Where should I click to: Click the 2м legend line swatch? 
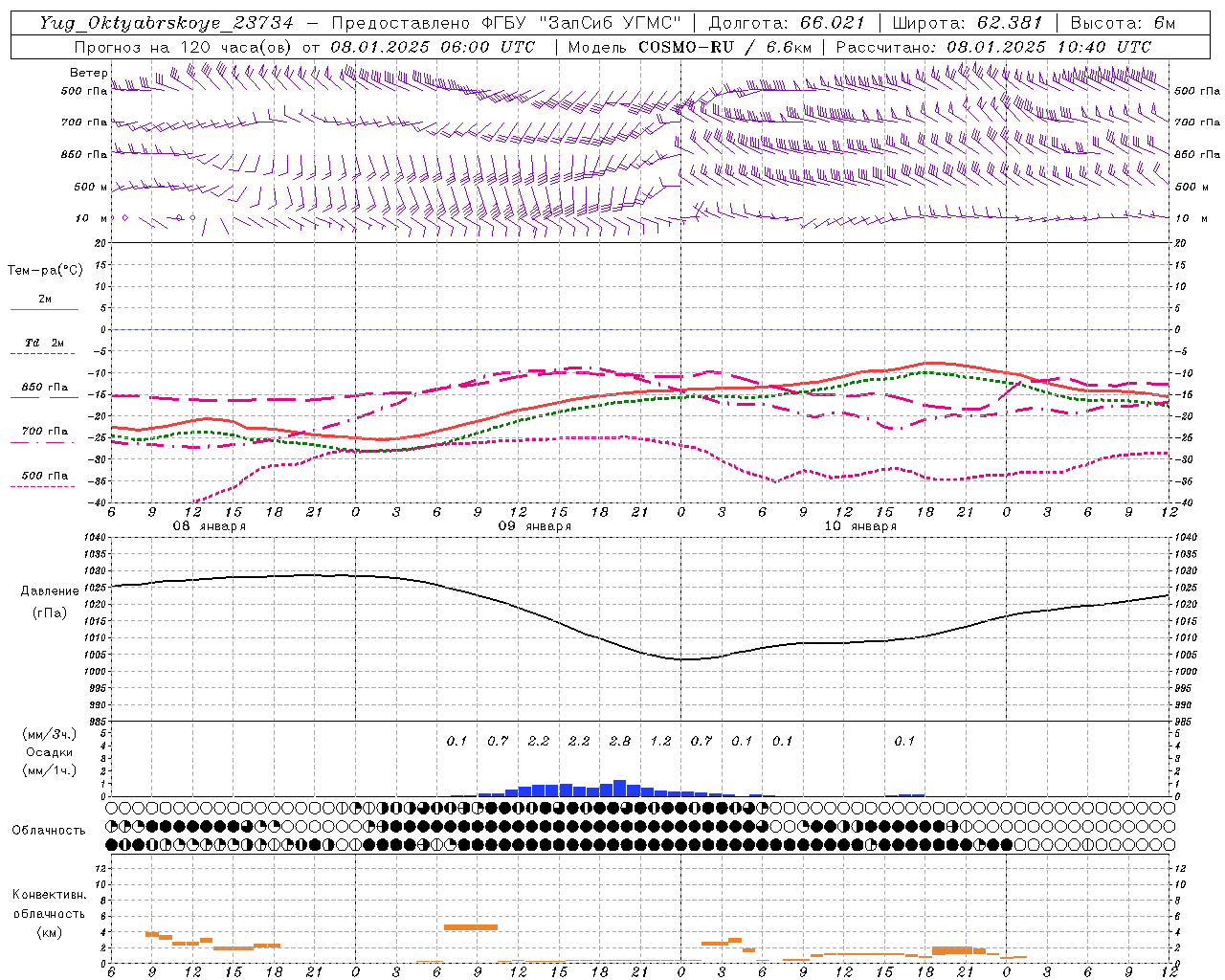[x=44, y=309]
